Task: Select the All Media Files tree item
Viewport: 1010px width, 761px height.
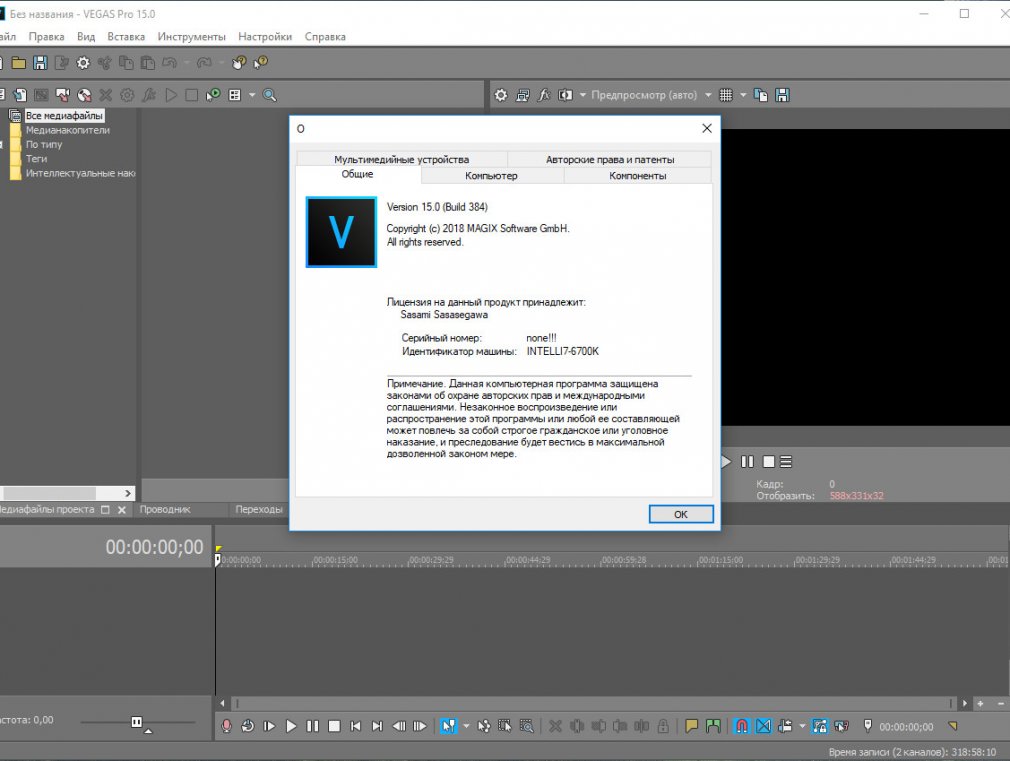Action: pyautogui.click(x=64, y=116)
